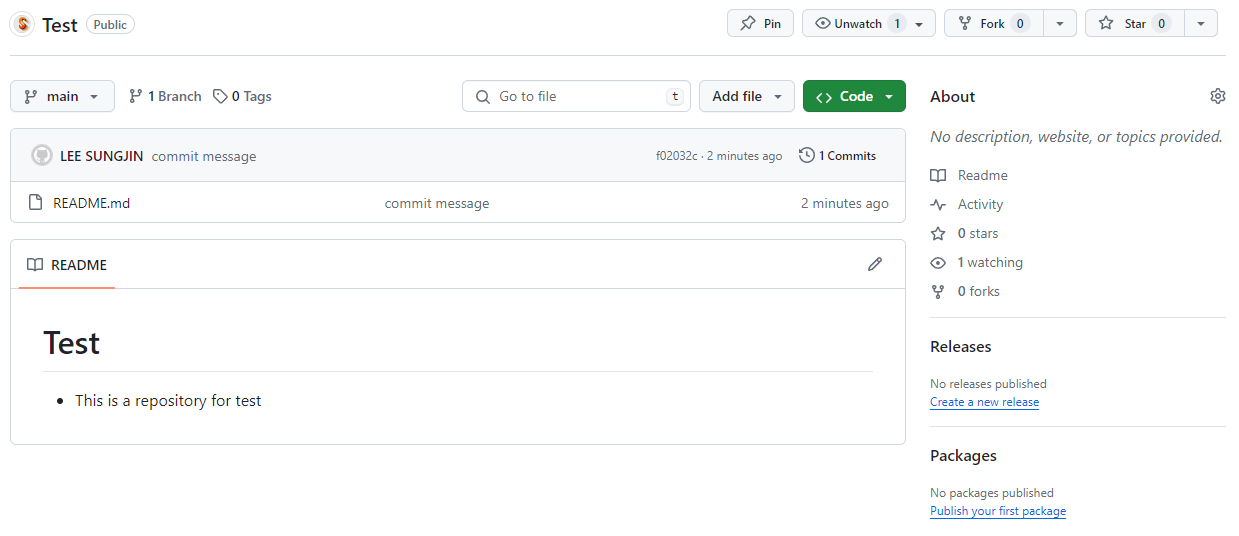Click the README.md file icon
Screen dimensions: 1239x536
36,203
